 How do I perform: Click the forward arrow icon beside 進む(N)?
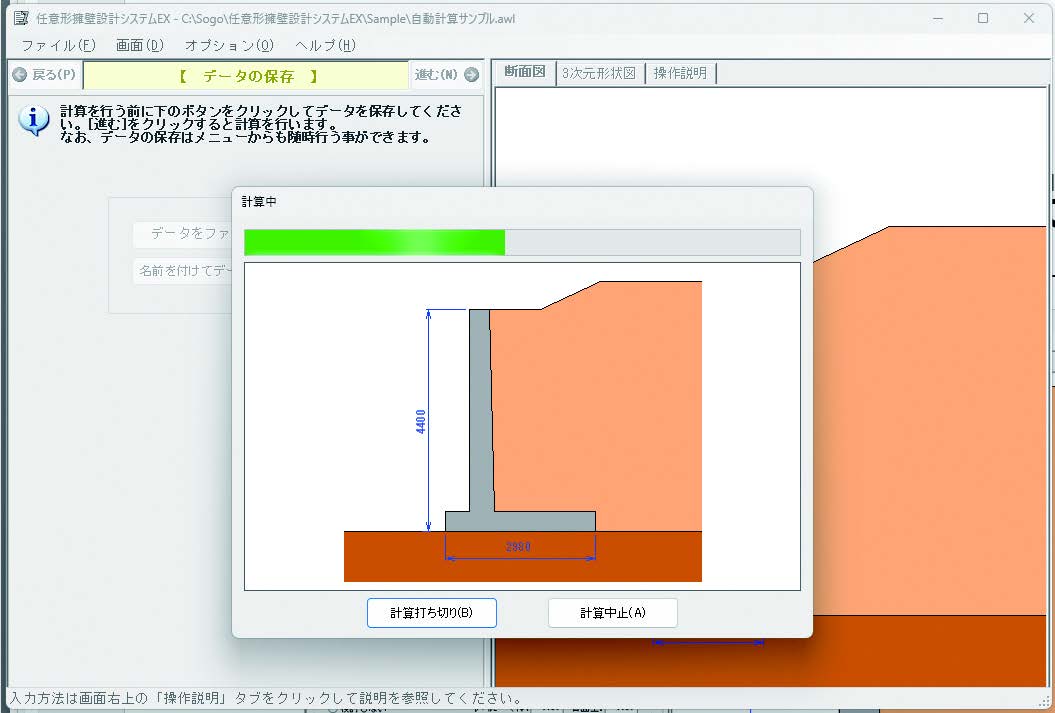point(472,75)
